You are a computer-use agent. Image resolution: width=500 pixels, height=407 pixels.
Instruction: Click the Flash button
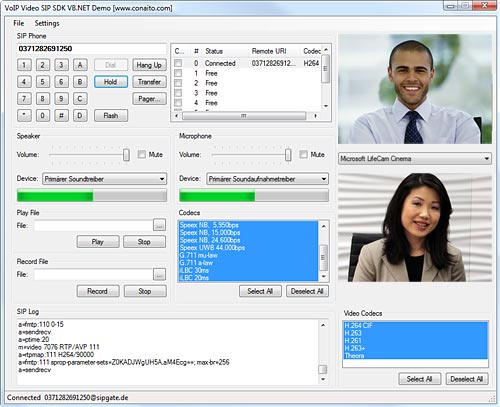click(111, 116)
